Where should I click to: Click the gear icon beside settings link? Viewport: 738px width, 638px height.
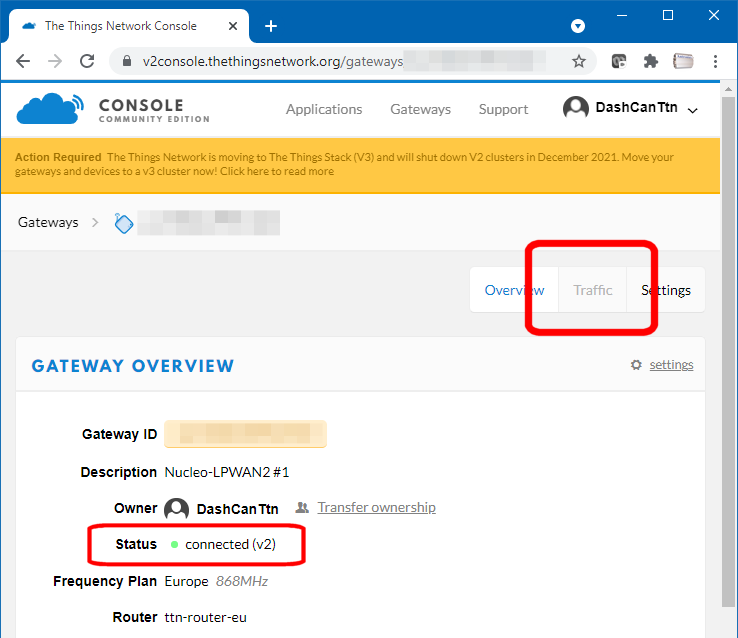click(636, 365)
